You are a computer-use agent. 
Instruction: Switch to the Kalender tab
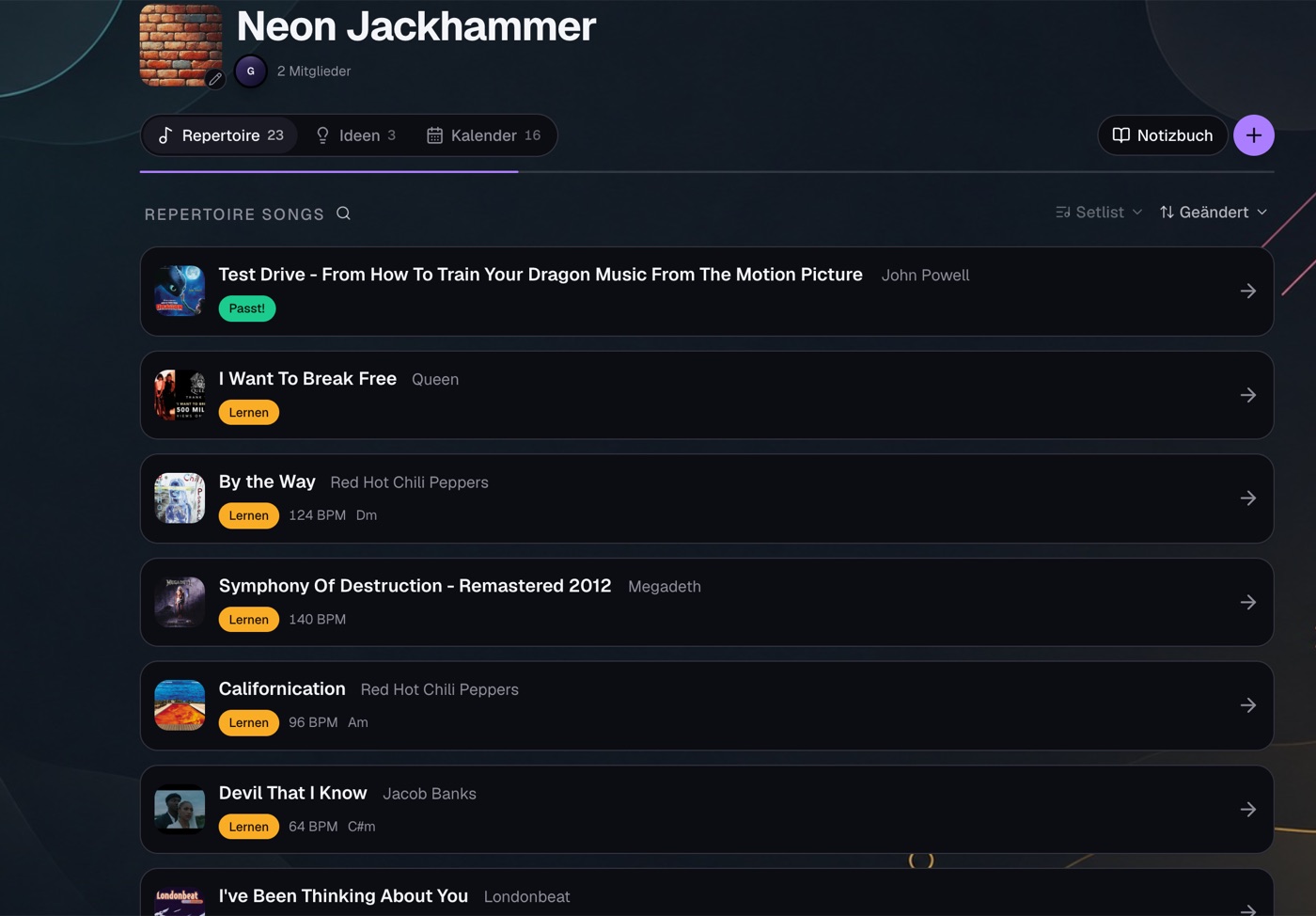483,135
